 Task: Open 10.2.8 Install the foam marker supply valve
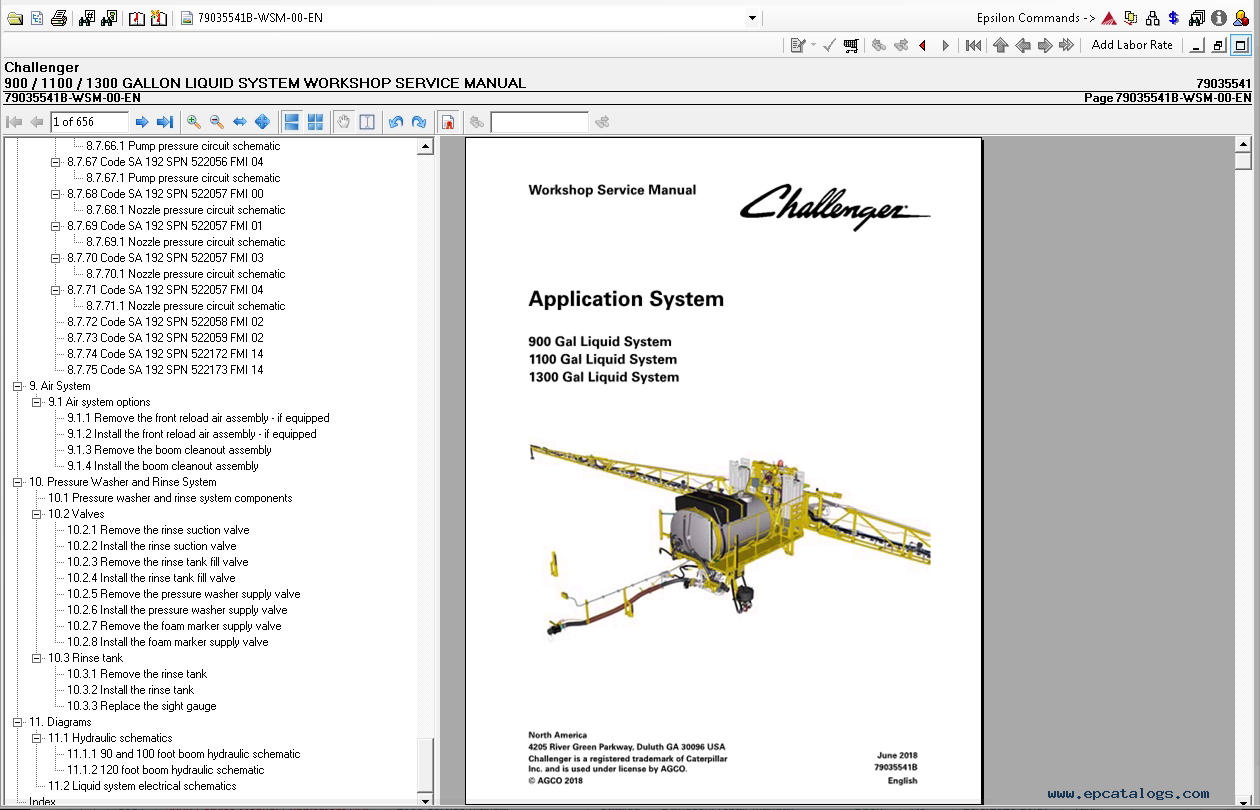pos(167,642)
